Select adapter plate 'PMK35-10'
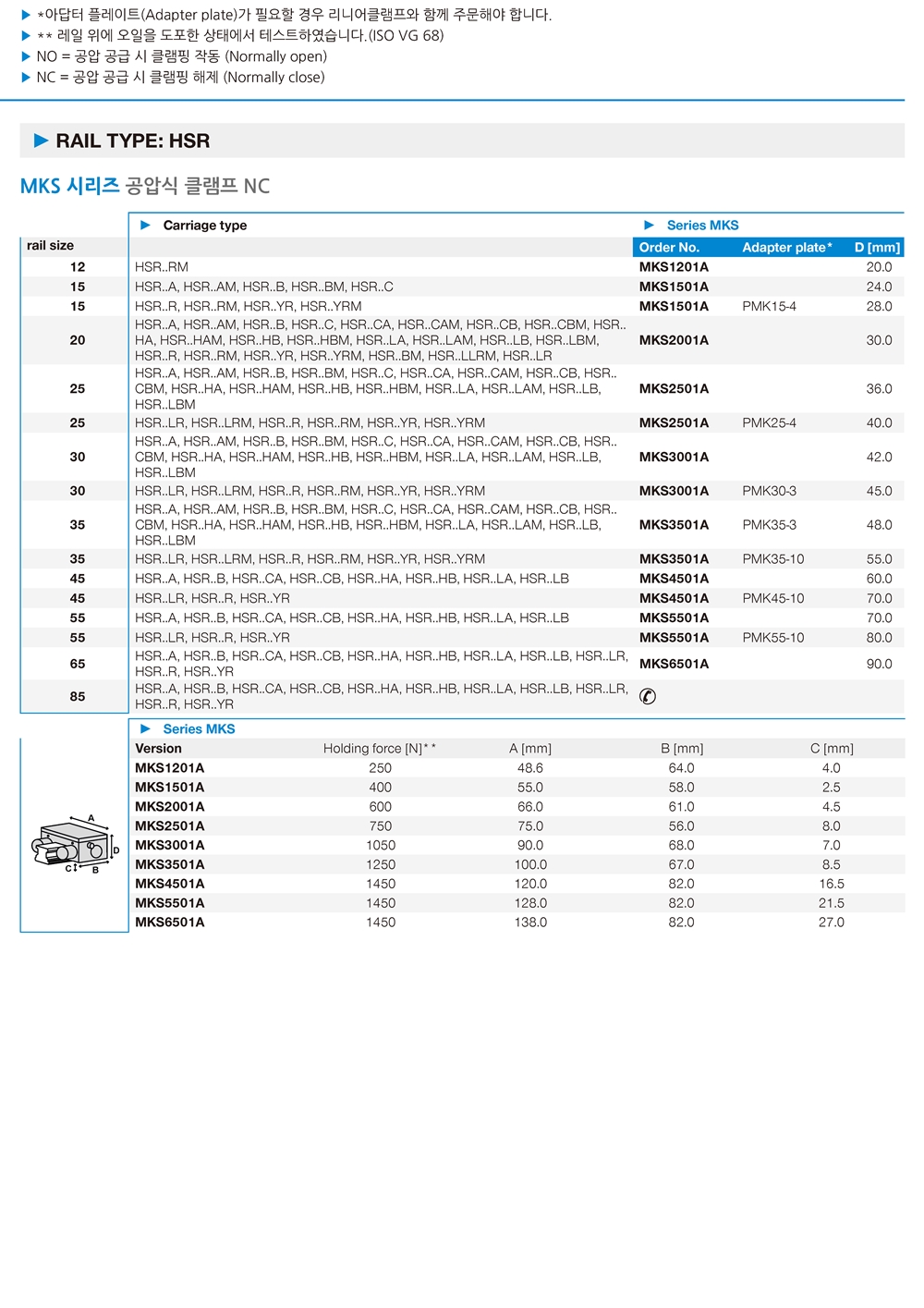The width and height of the screenshot is (924, 1308). [x=773, y=559]
